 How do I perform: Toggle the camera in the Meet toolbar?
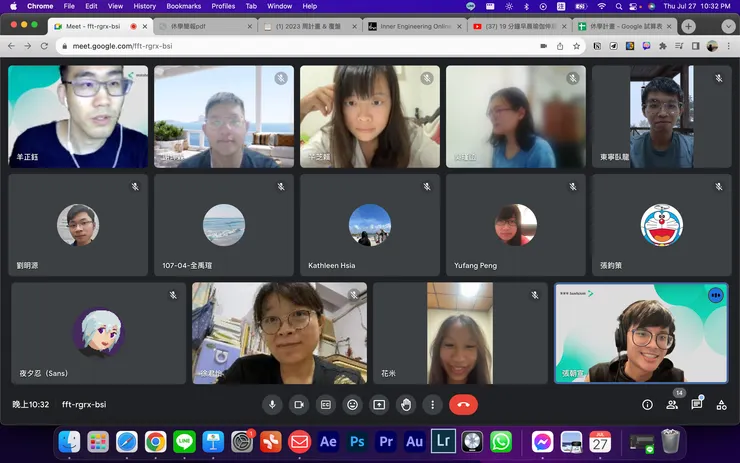tap(299, 404)
